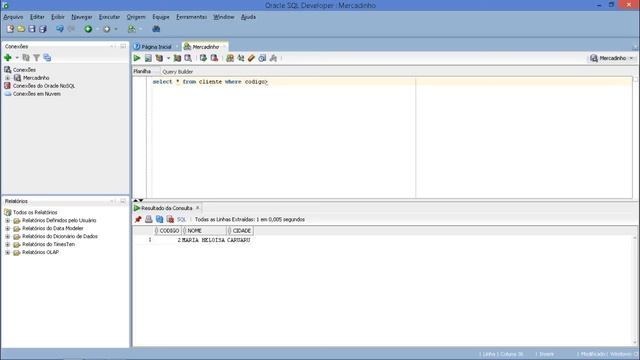Viewport: 640px width, 360px height.
Task: Click the SQL History icon
Action: [x=262, y=58]
